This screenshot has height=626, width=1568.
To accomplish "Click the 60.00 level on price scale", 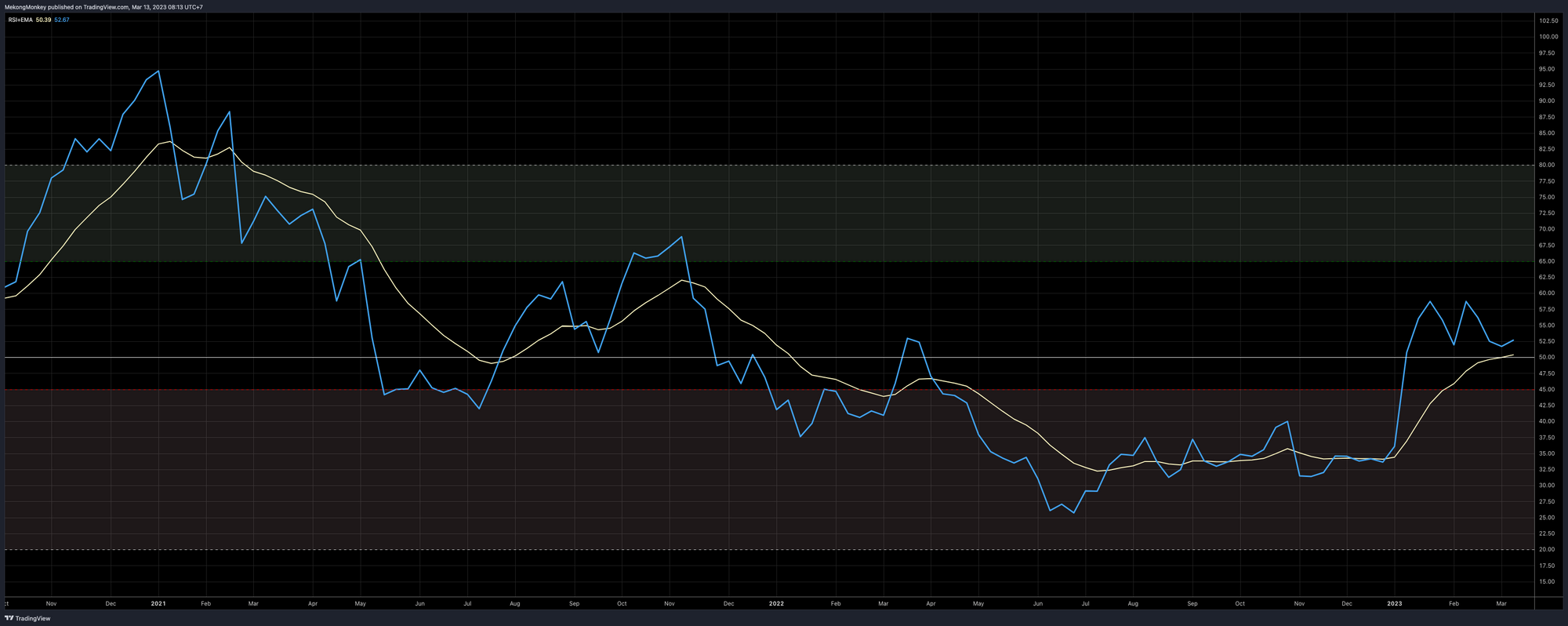I will click(x=1548, y=293).
